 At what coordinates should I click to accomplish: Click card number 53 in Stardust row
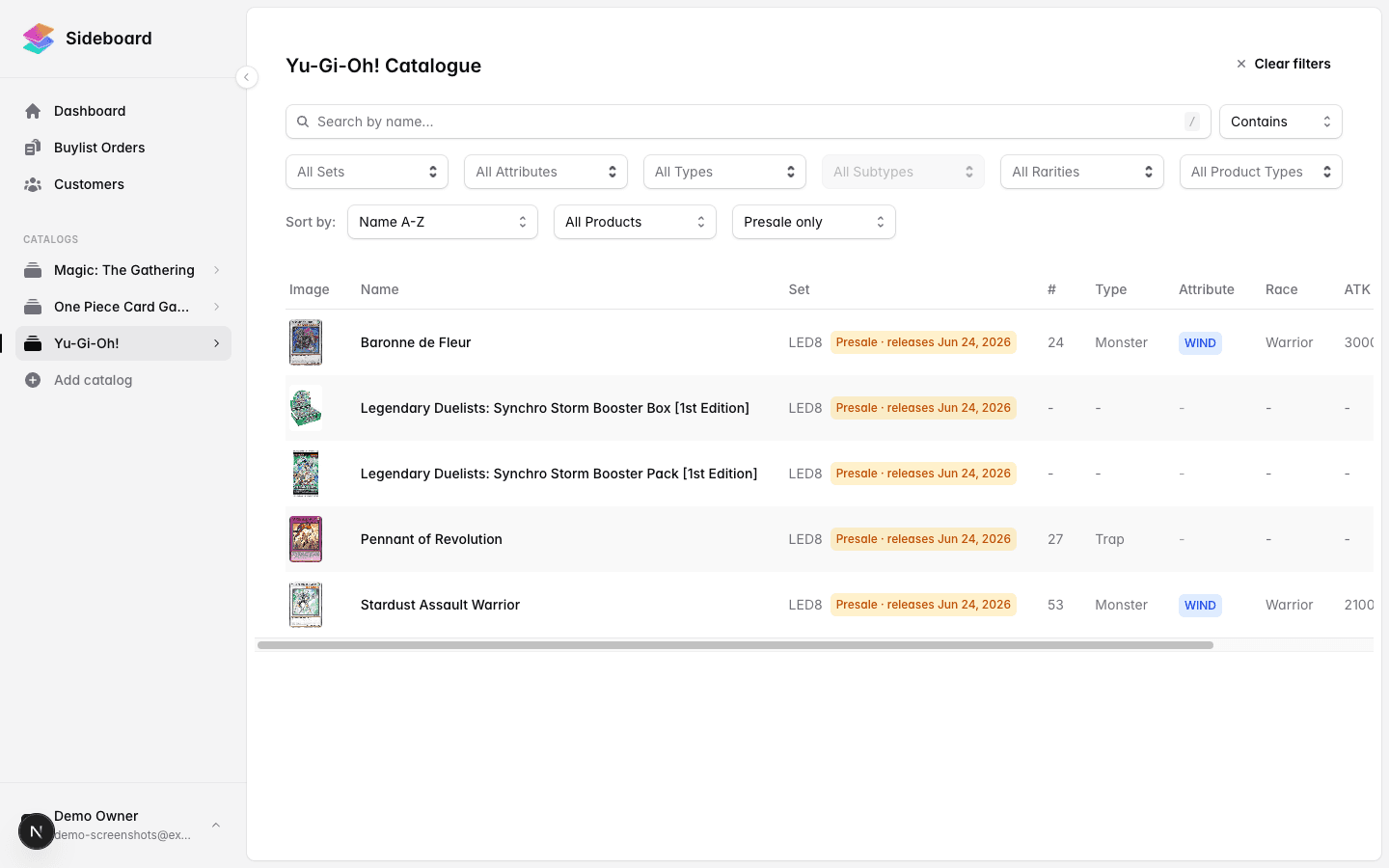tap(1055, 605)
